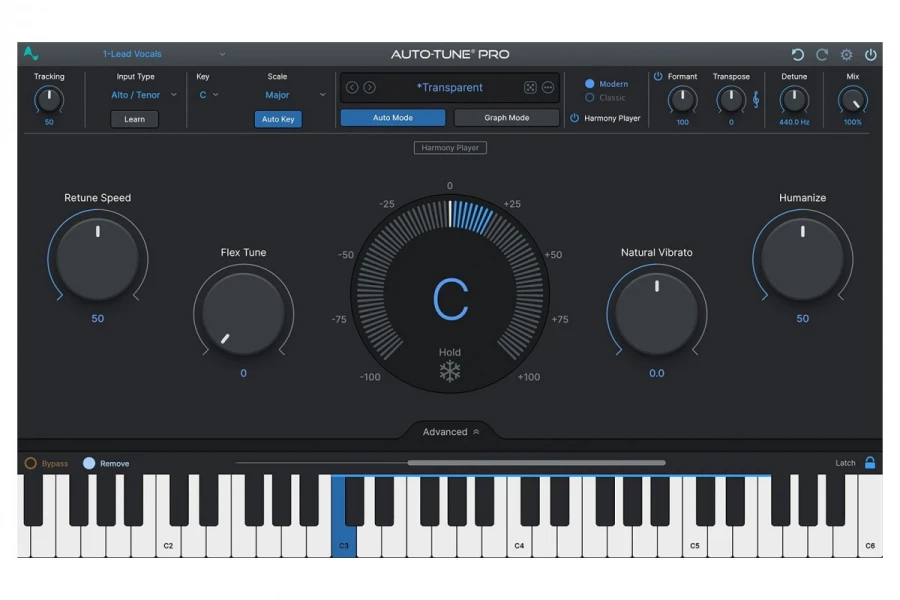Click the Humanize knob
The image size is (900, 600).
tap(802, 259)
